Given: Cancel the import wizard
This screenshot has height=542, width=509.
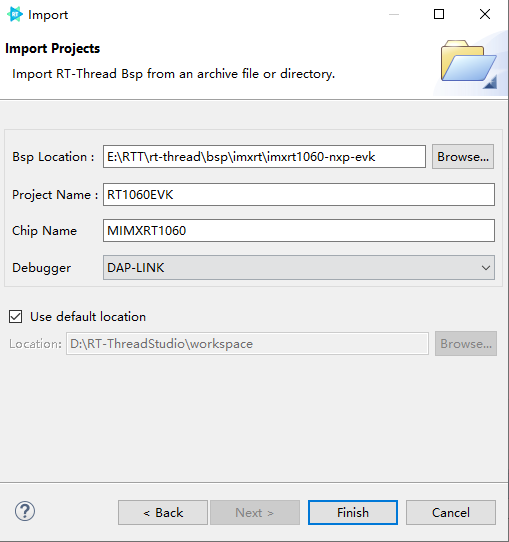Looking at the screenshot, I should coord(451,512).
